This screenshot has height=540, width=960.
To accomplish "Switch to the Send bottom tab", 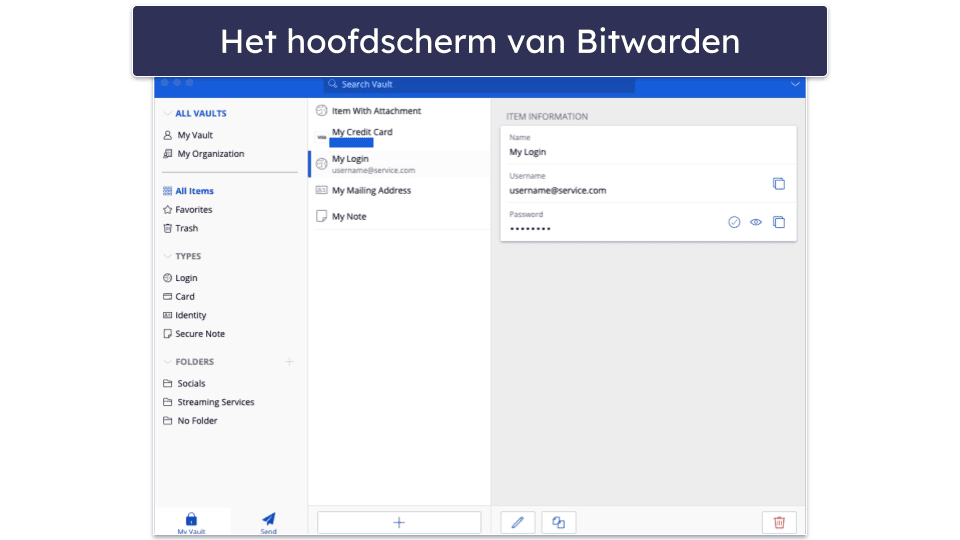I will tap(268, 523).
